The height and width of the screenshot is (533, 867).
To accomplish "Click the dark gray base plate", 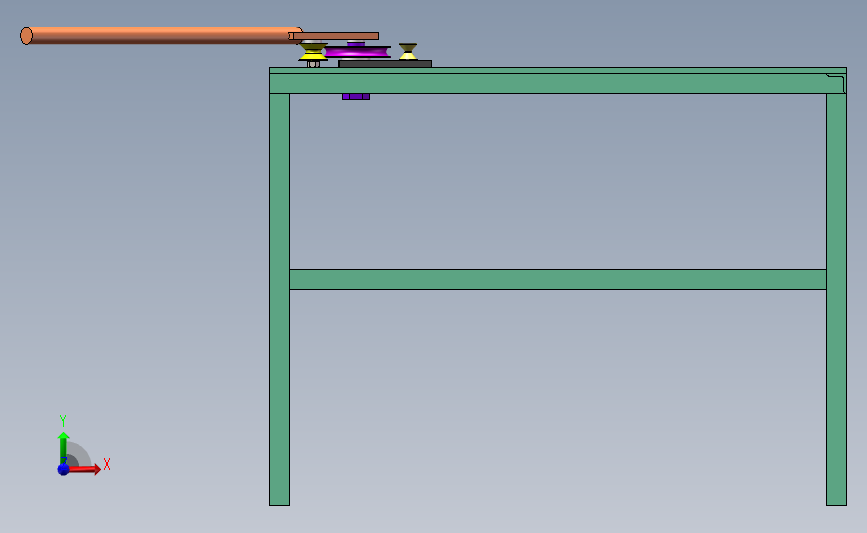I will click(385, 64).
